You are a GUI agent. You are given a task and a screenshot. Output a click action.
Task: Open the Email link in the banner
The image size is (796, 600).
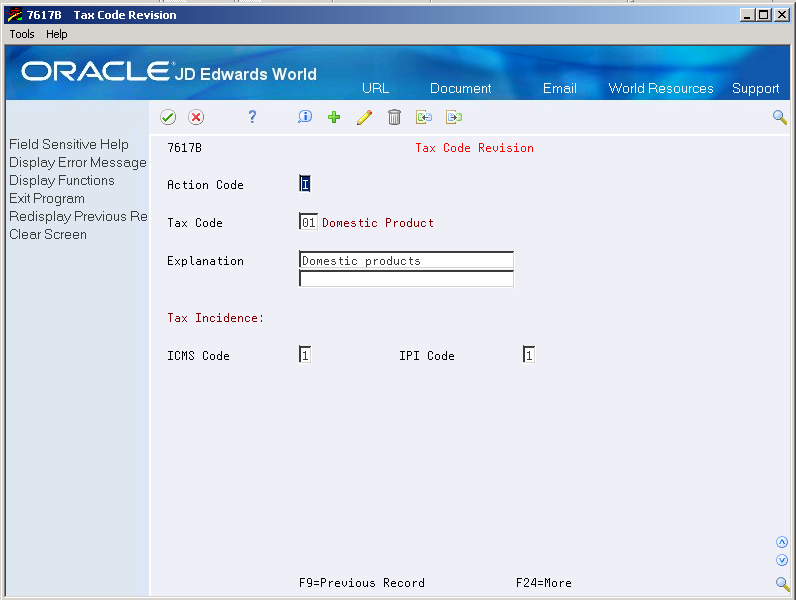click(x=559, y=88)
